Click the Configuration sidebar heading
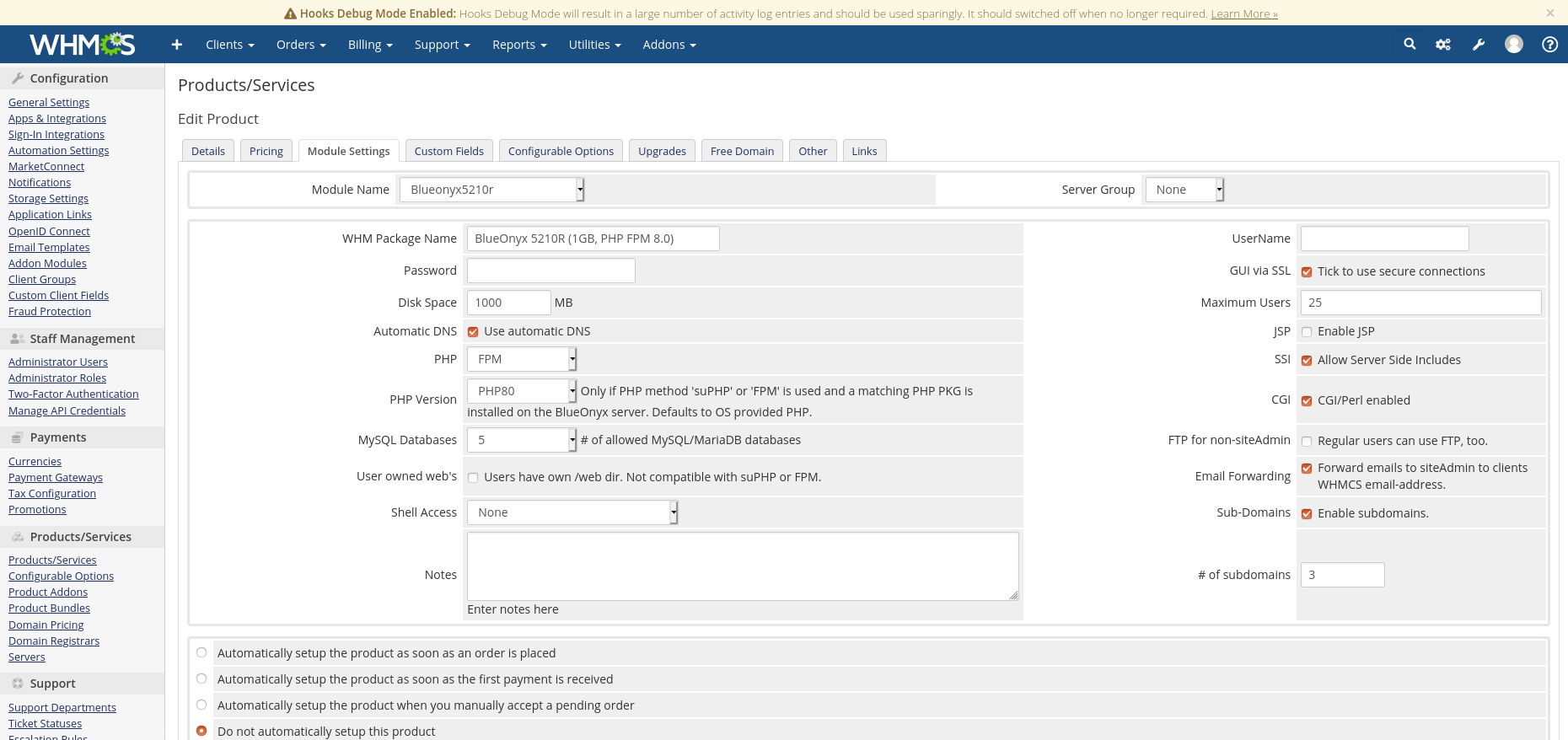The width and height of the screenshot is (1568, 740). tap(82, 78)
